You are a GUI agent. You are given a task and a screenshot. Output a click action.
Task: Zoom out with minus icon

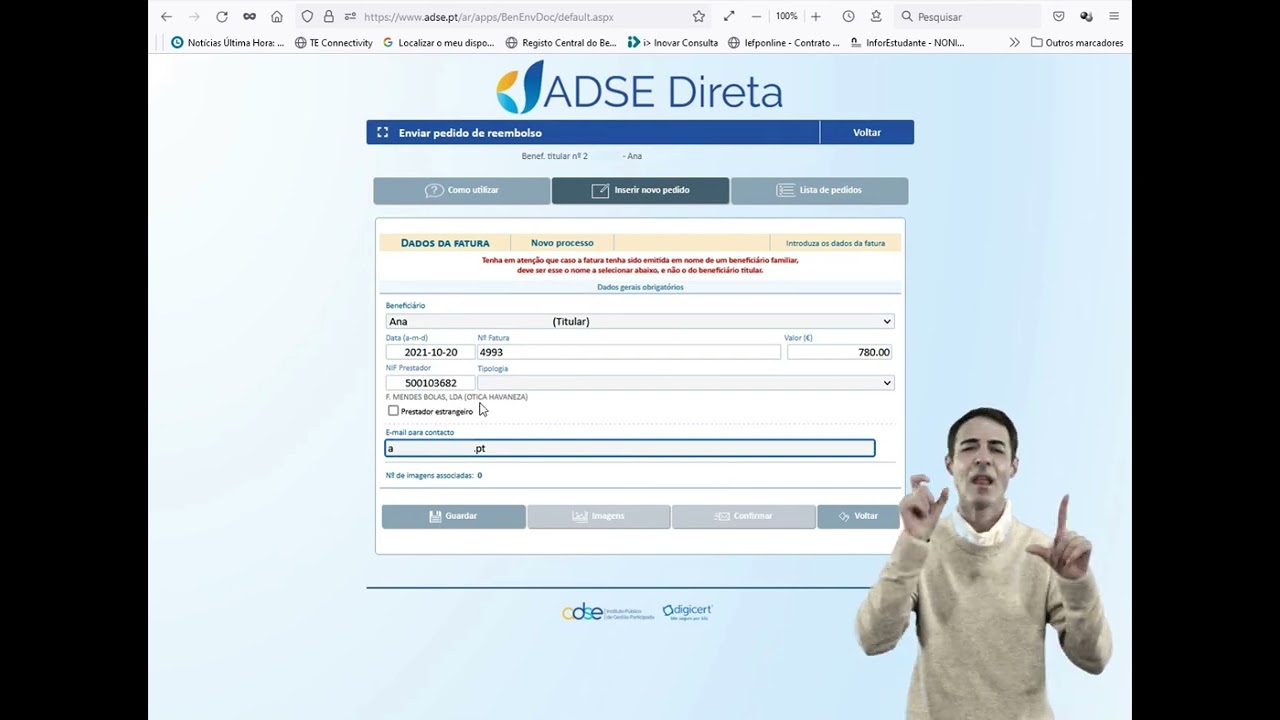pyautogui.click(x=757, y=17)
